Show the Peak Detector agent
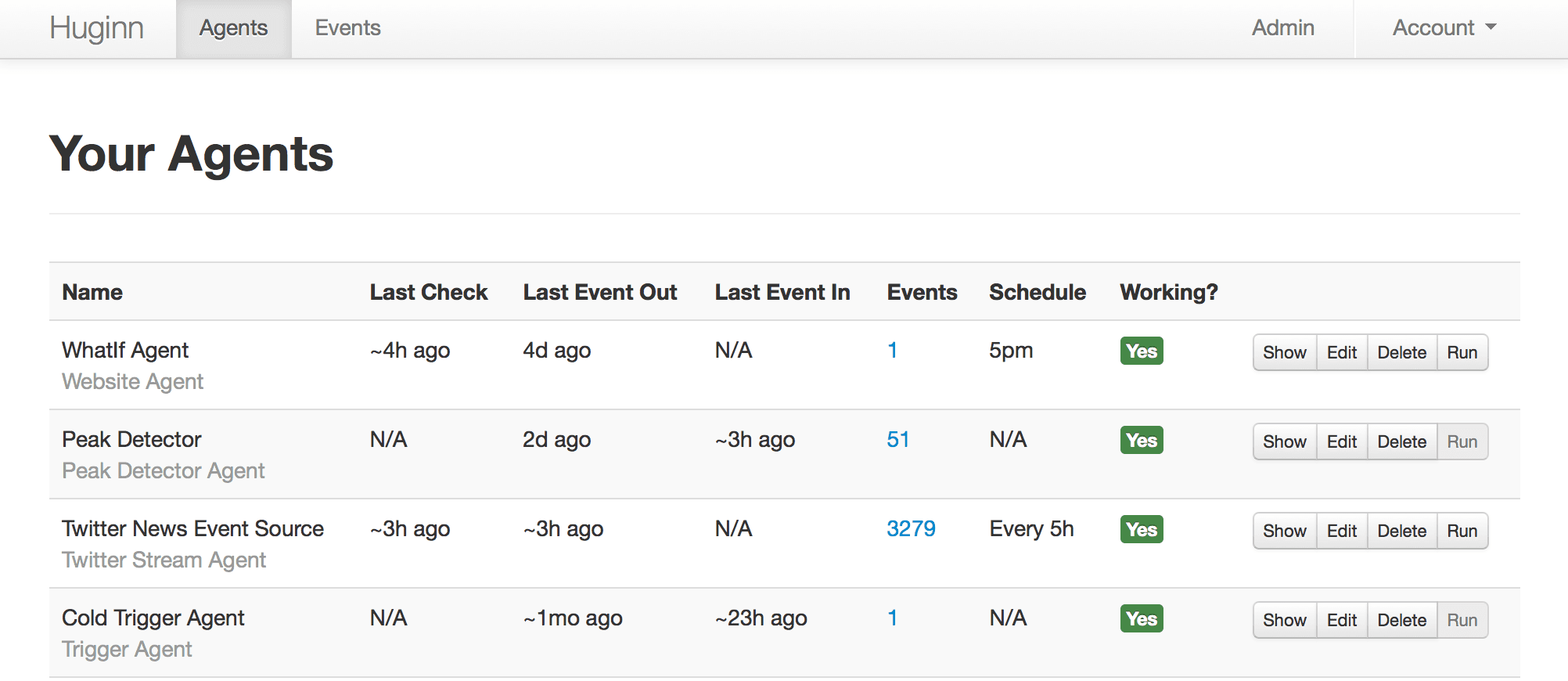 tap(1285, 441)
